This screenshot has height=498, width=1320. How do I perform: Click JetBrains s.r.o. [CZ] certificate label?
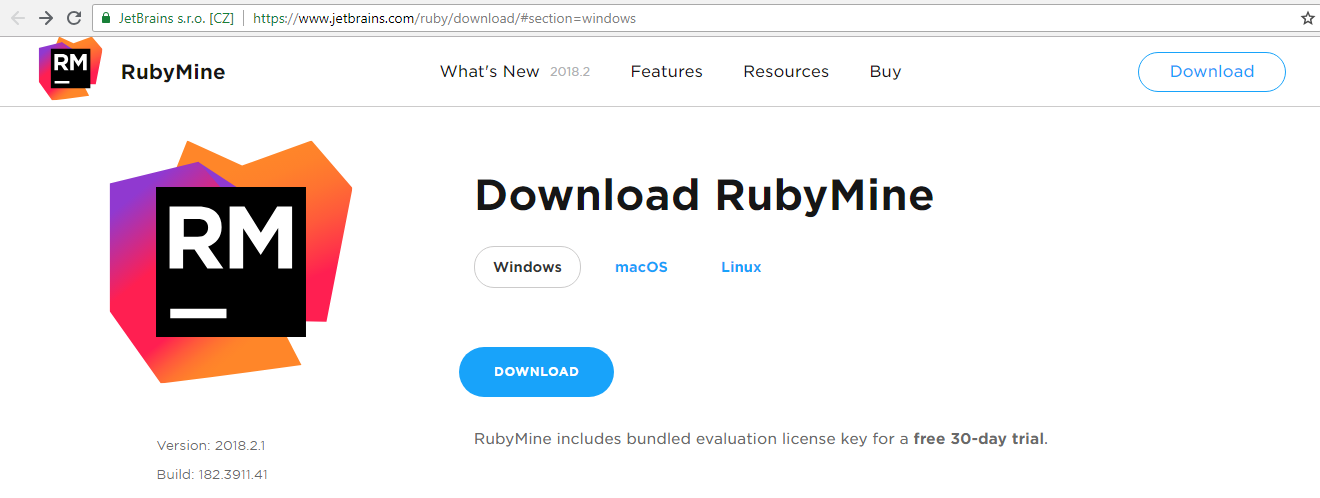tap(176, 18)
